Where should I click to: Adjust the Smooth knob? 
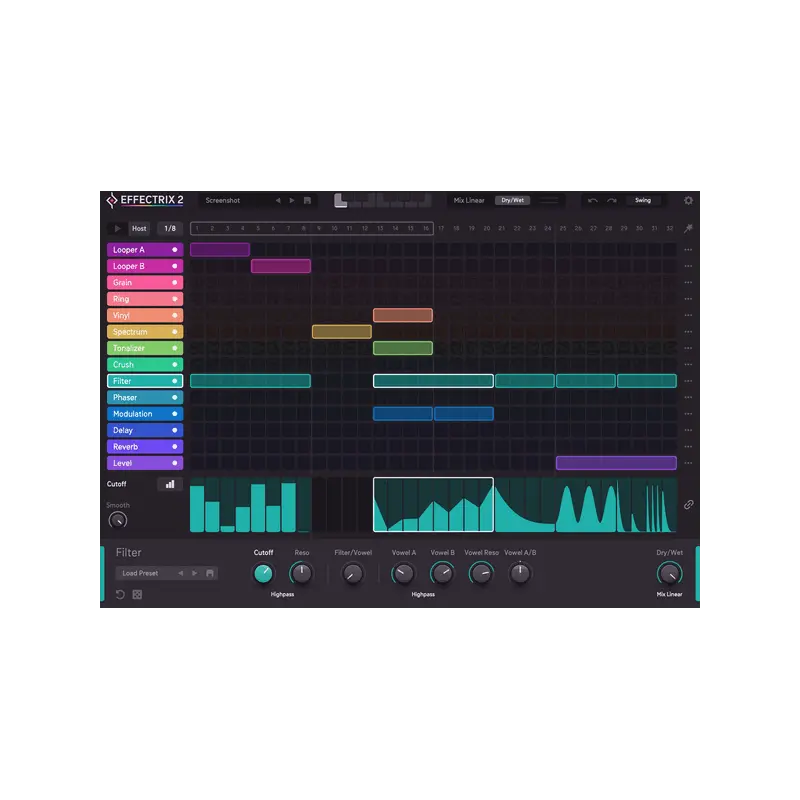coord(118,520)
